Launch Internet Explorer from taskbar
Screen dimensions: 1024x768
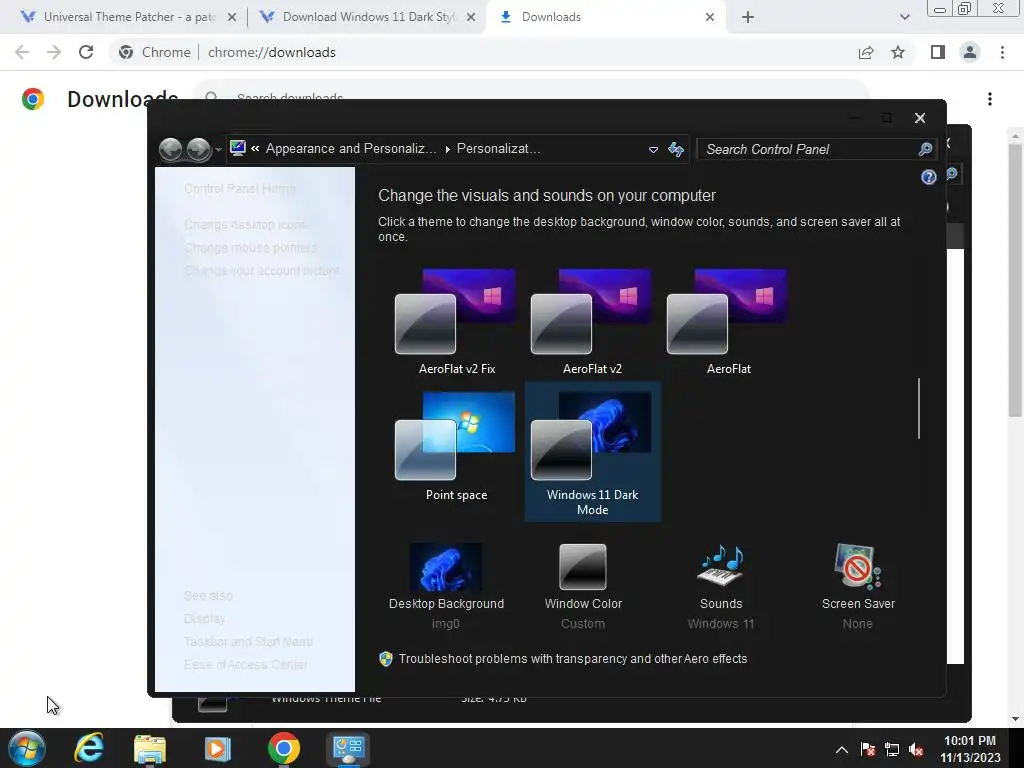(x=89, y=748)
